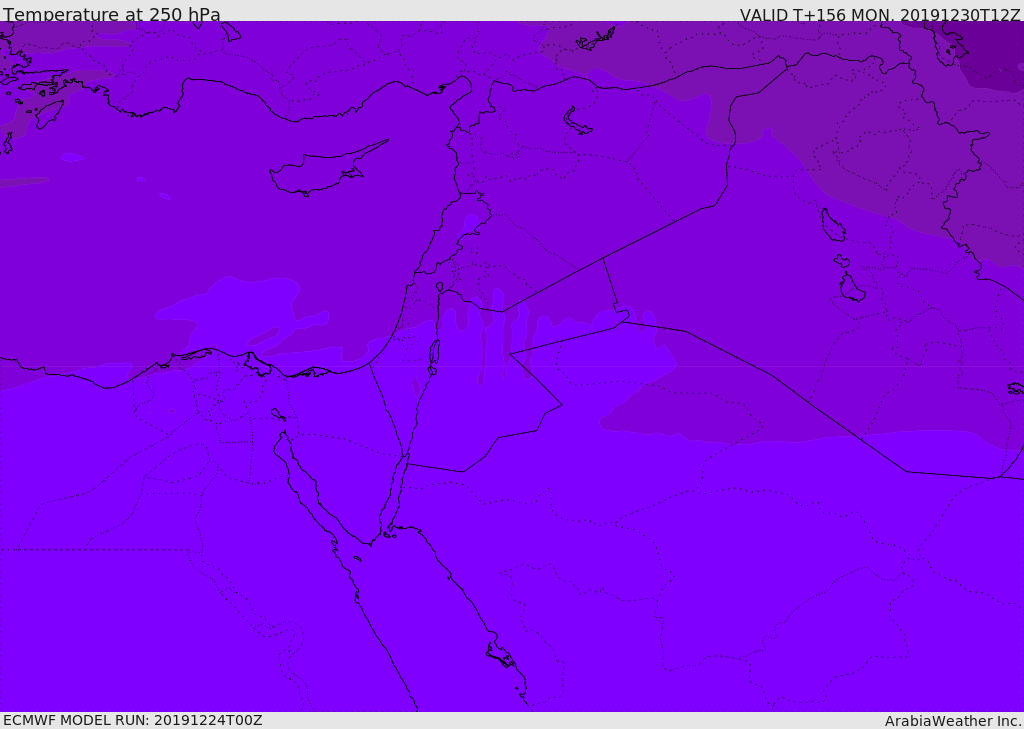This screenshot has height=729, width=1024.
Task: Click the 'VALID T+156 MON. 20191230T12Z' label
Action: click(880, 14)
